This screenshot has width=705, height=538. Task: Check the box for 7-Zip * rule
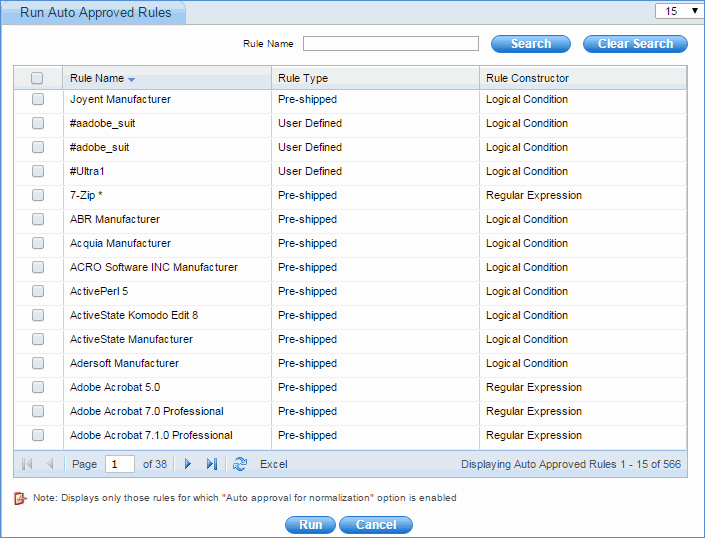pyautogui.click(x=38, y=195)
